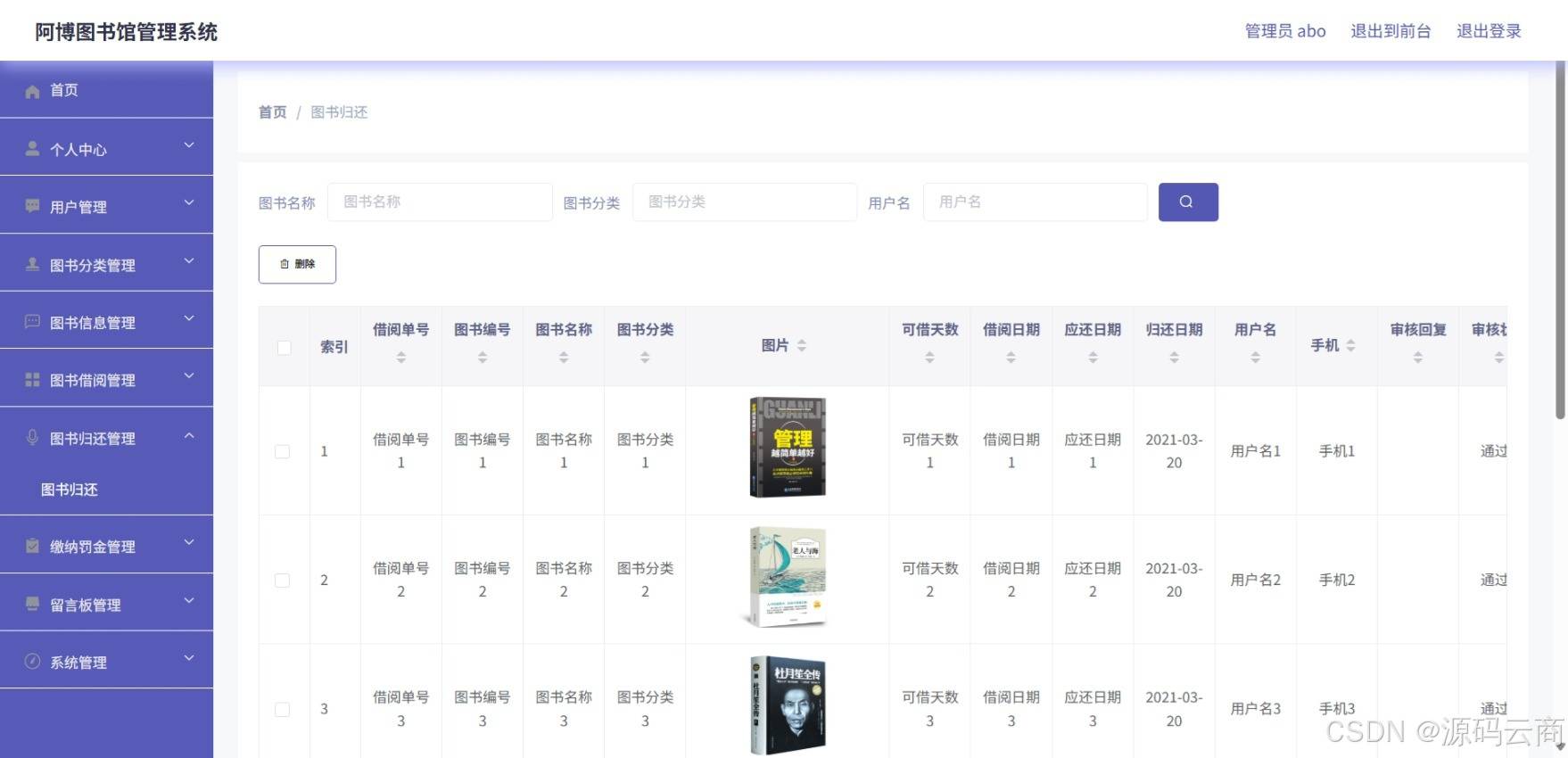This screenshot has width=1568, height=758.
Task: Sort by 图片 column arrows
Action: (x=802, y=345)
